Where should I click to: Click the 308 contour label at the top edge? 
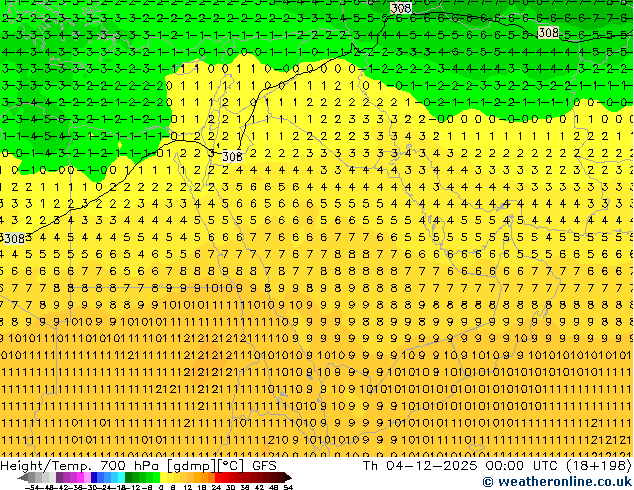(x=401, y=8)
